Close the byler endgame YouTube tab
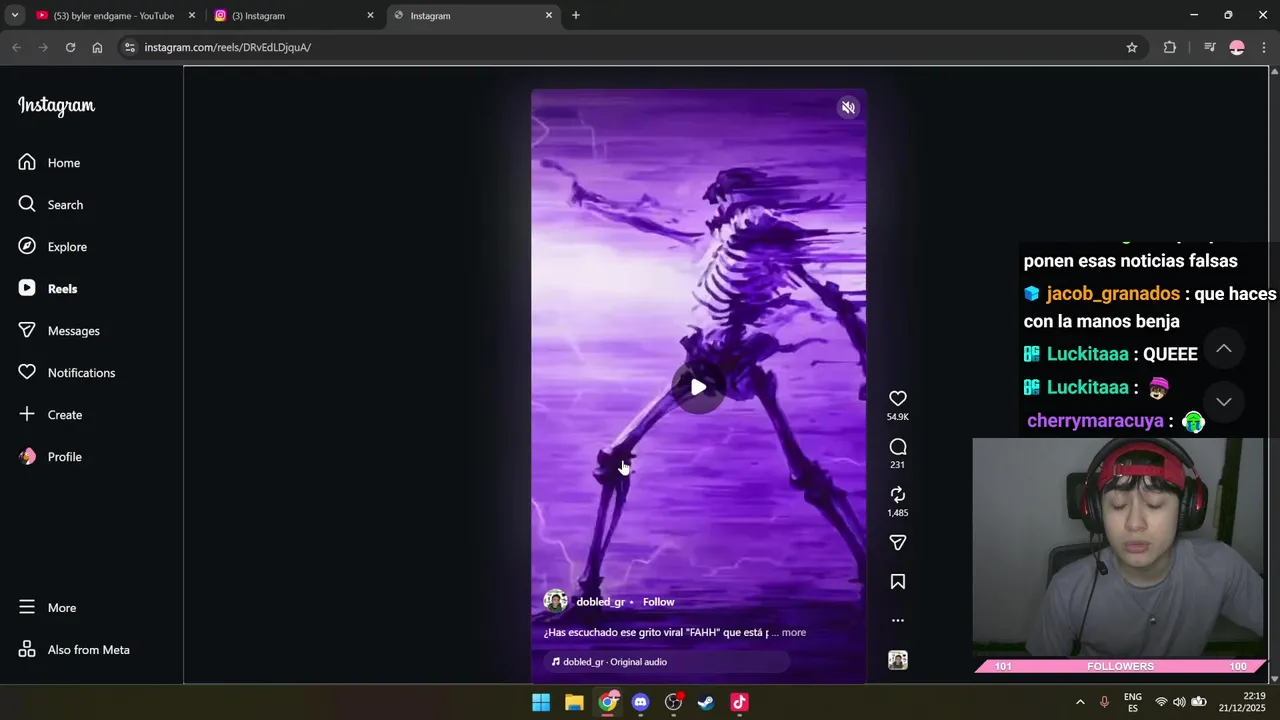Image resolution: width=1280 pixels, height=720 pixels. pos(192,15)
